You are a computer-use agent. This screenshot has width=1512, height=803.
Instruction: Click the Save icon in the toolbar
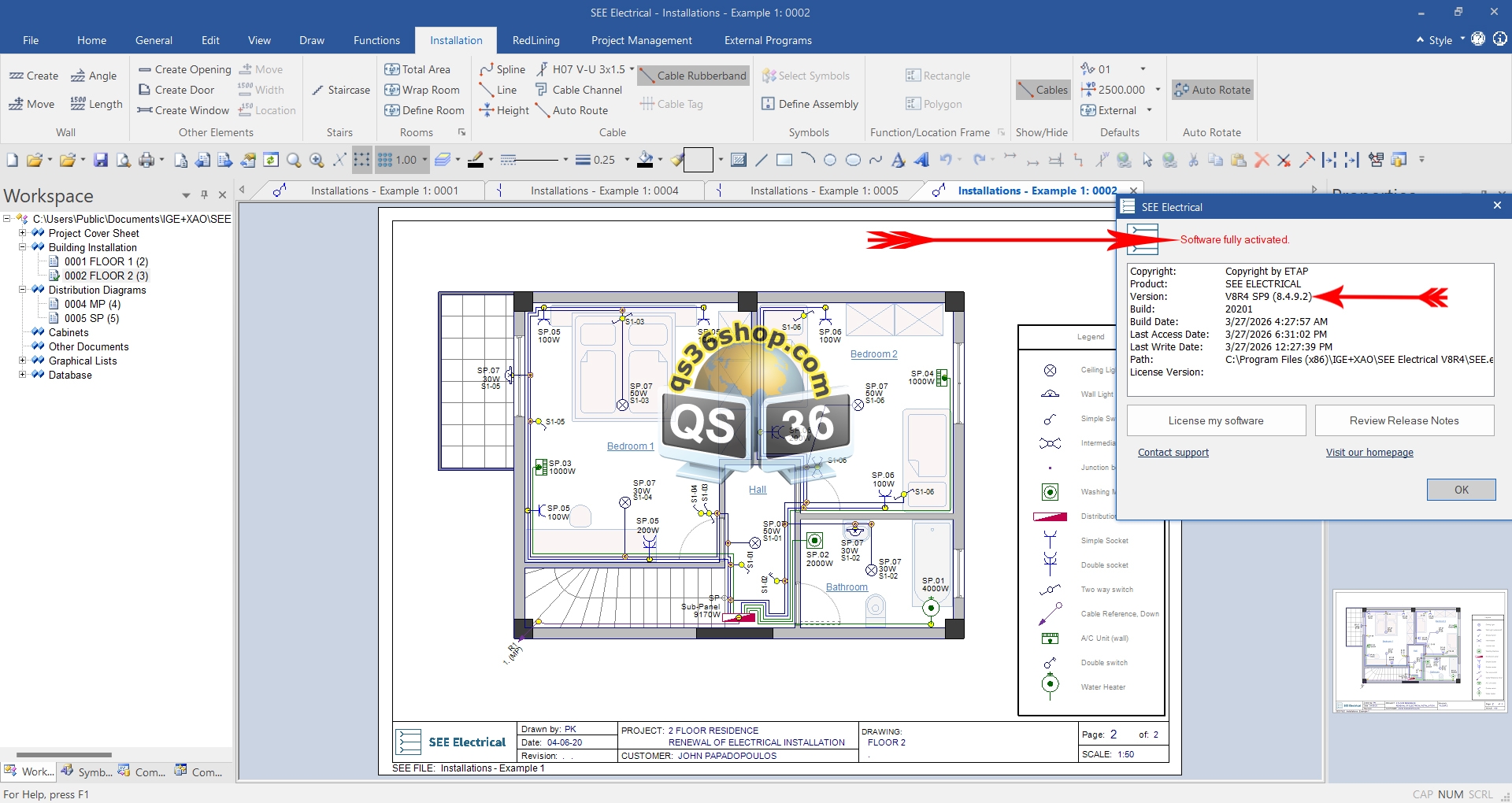click(x=100, y=161)
